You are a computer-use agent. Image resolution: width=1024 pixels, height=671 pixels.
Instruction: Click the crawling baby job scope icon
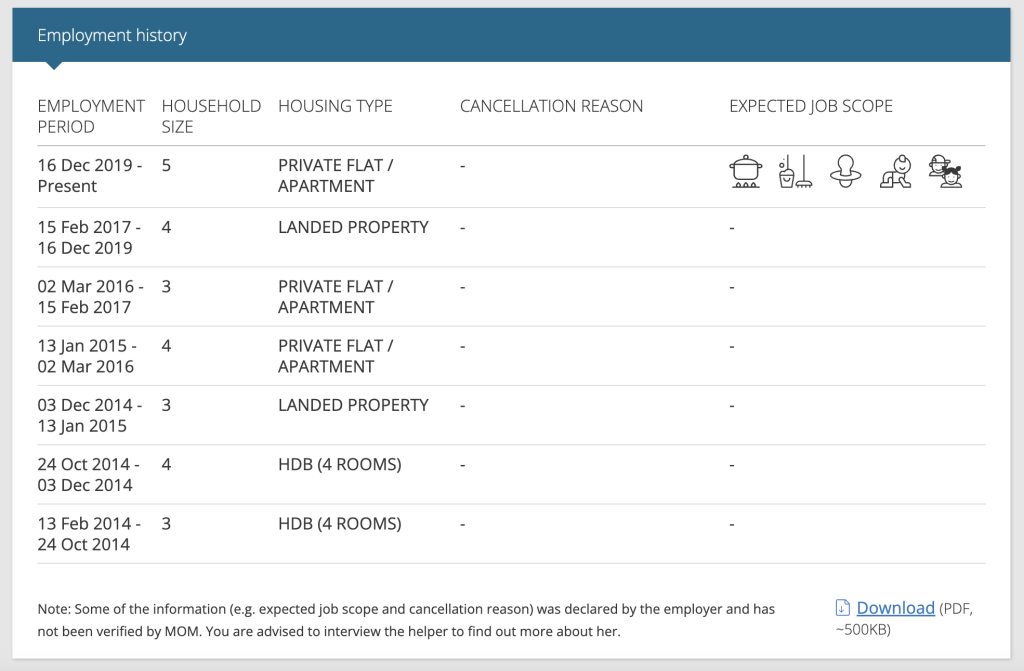tap(895, 172)
